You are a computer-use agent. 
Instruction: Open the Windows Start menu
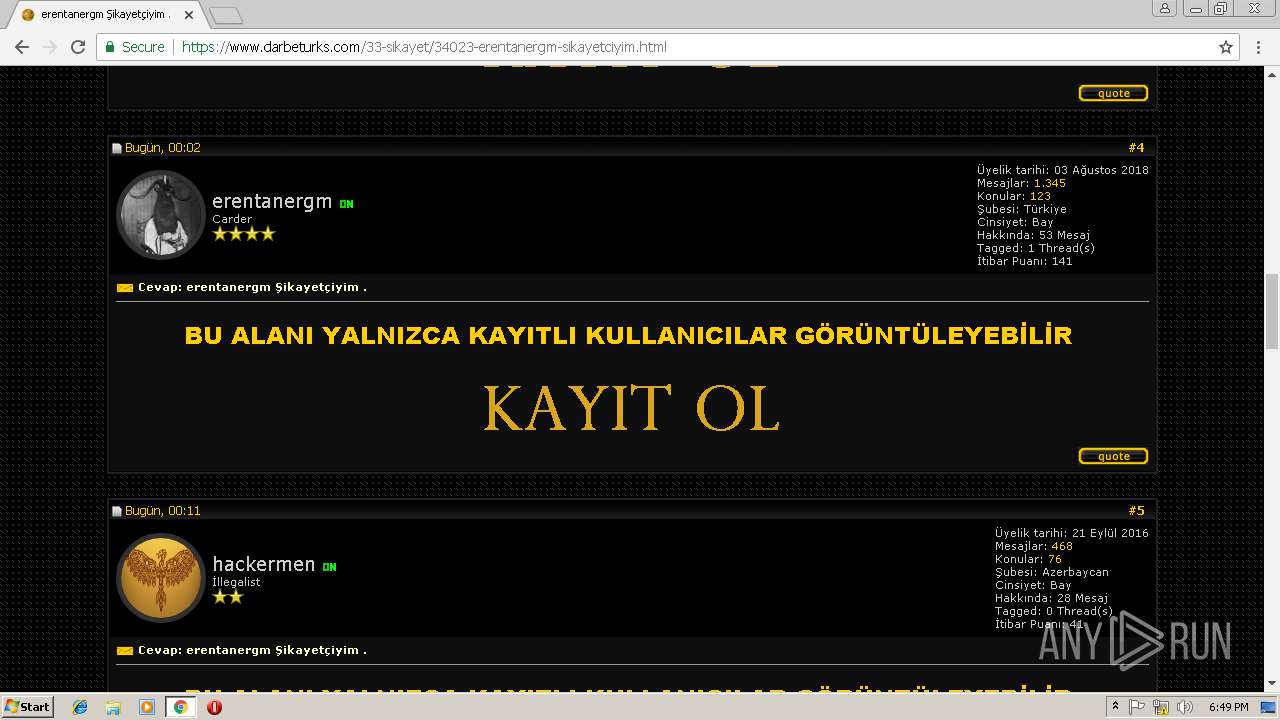(28, 706)
